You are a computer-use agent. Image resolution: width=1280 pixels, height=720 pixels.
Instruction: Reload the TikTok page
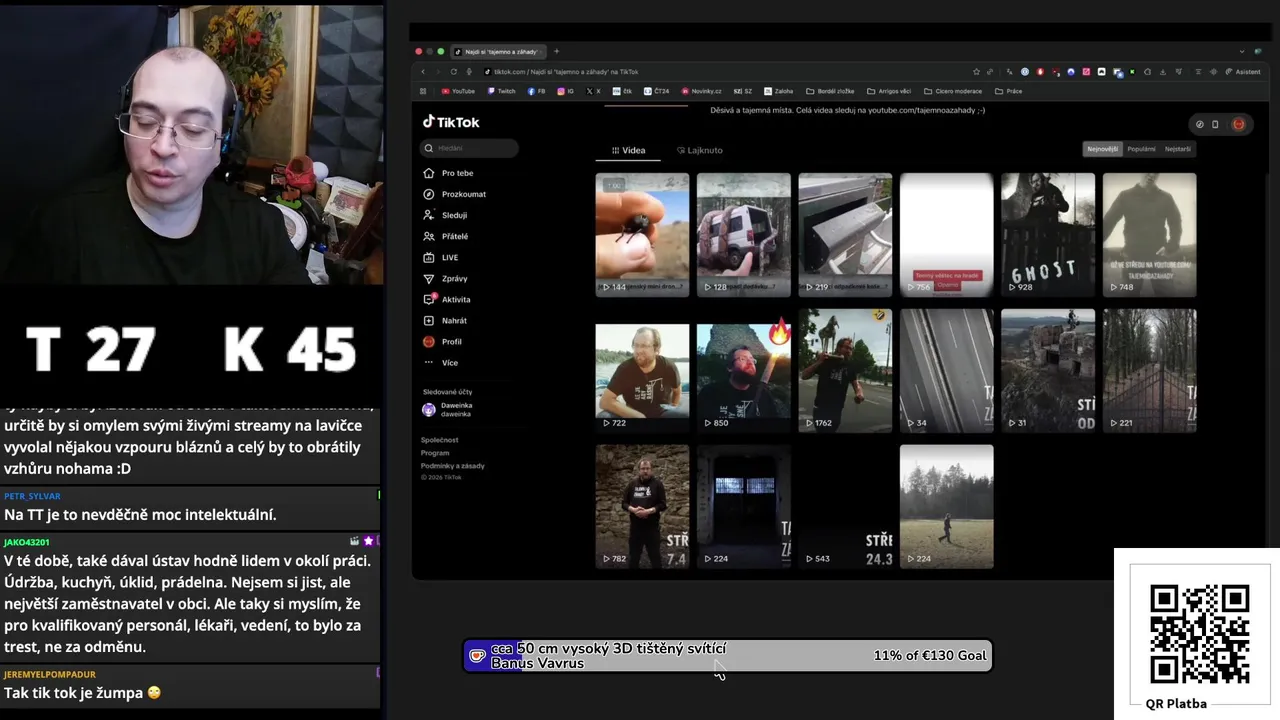454,72
